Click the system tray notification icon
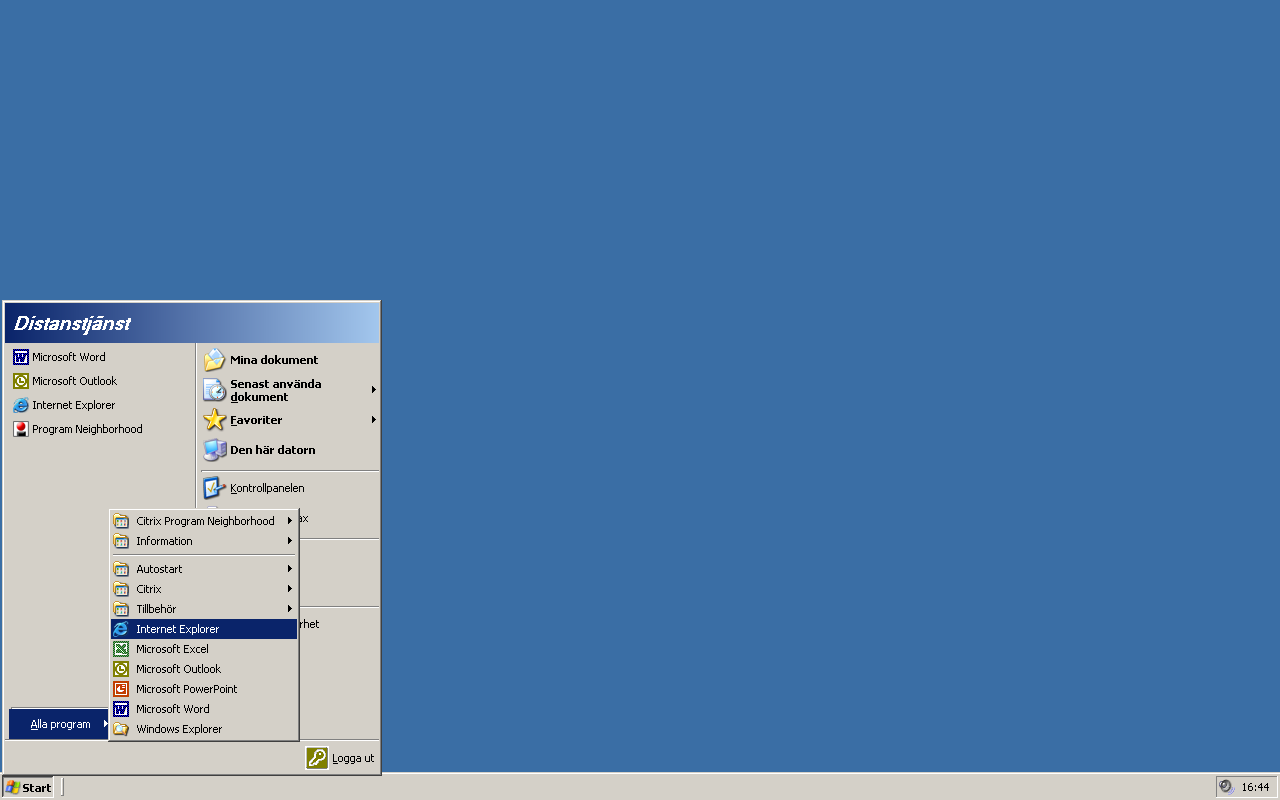 [x=1226, y=787]
